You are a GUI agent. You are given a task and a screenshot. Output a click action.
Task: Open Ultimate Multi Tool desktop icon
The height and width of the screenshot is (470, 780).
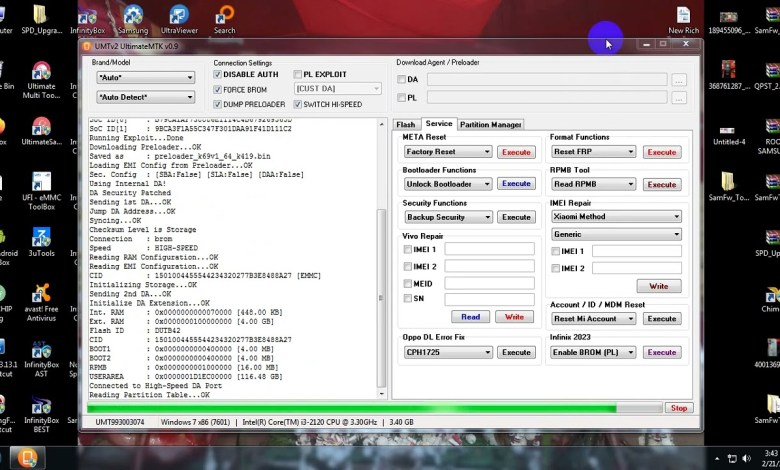tap(41, 80)
